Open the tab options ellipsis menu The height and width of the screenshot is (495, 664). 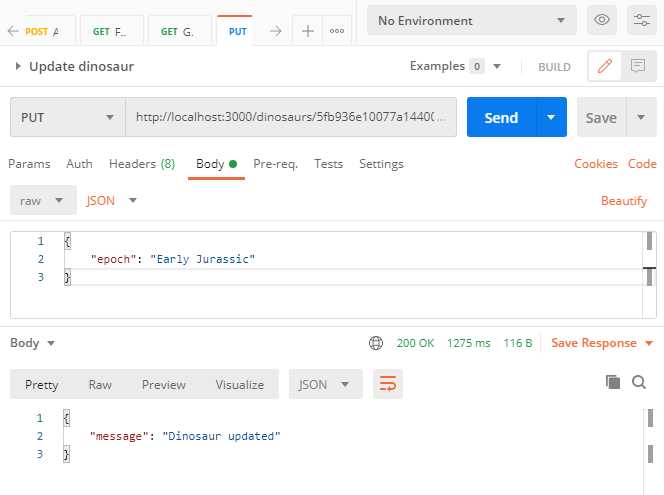337,31
